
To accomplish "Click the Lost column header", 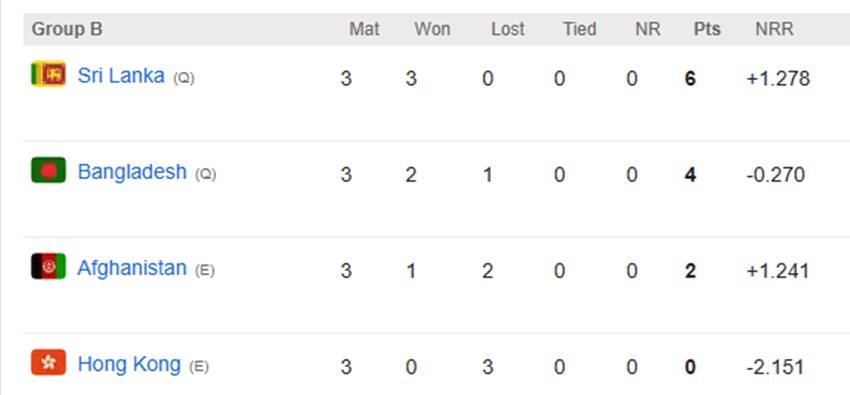I will [508, 29].
